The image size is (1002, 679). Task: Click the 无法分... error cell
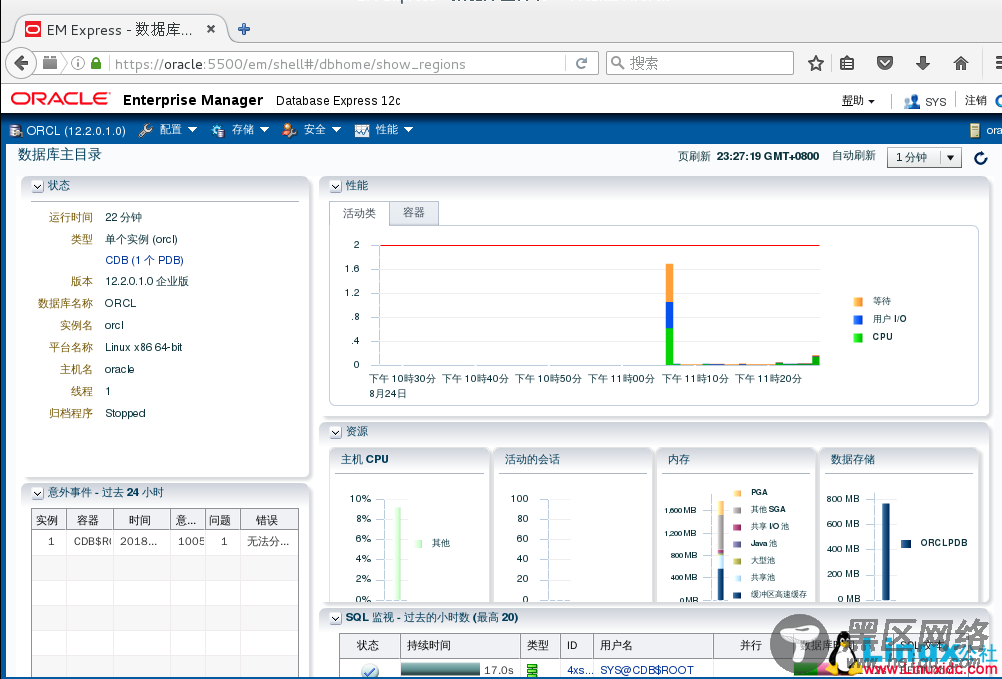pyautogui.click(x=268, y=542)
